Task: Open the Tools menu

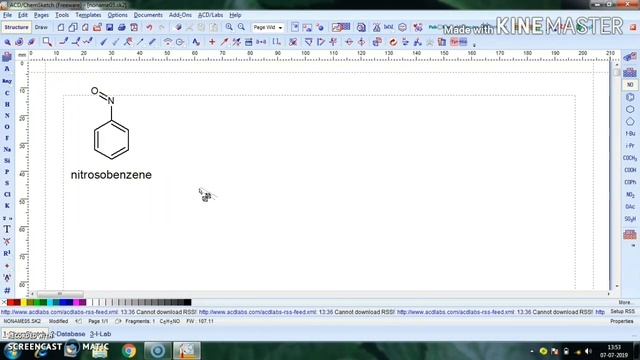Action: pyautogui.click(x=62, y=15)
